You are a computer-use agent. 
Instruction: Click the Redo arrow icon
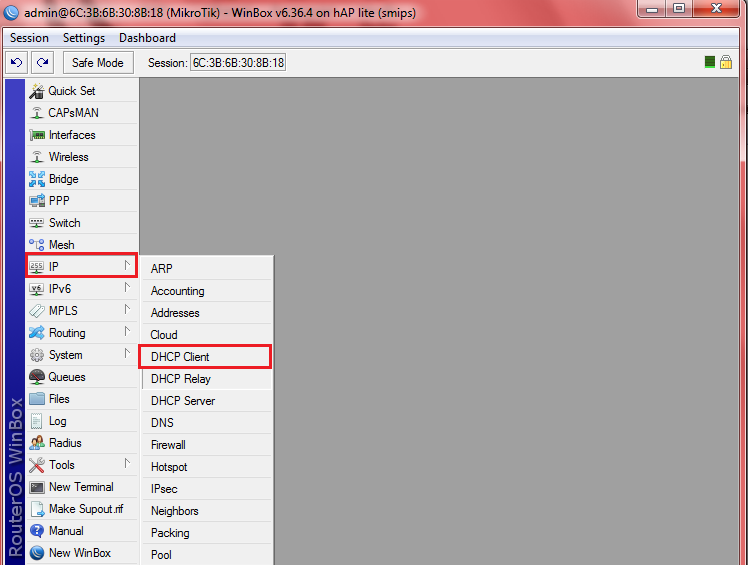pyautogui.click(x=42, y=63)
